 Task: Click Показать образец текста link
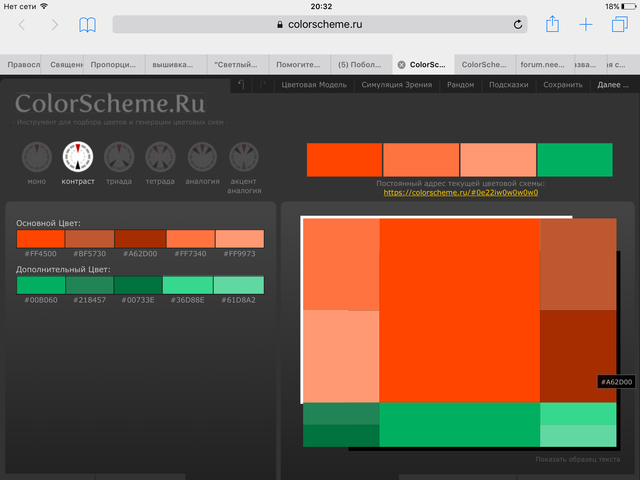[x=578, y=459]
